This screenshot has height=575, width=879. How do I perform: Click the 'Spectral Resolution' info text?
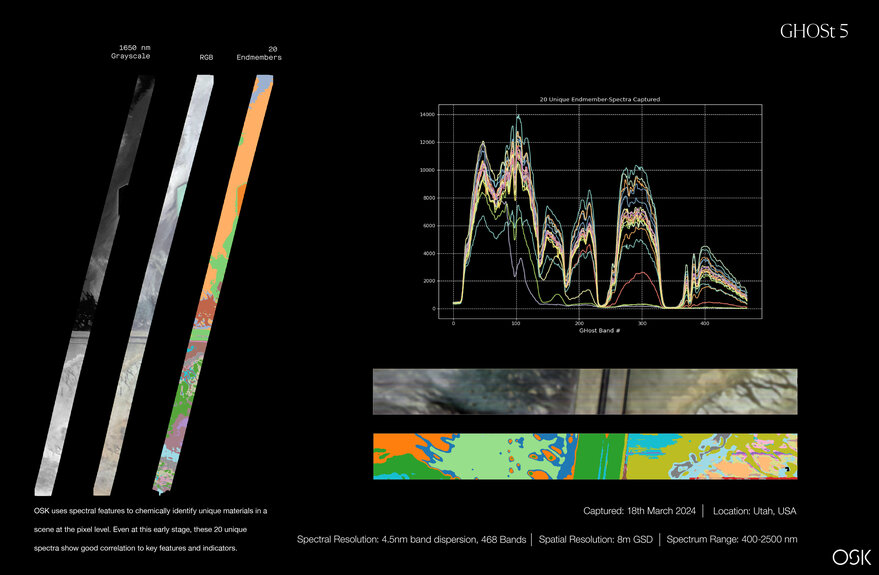pos(411,540)
